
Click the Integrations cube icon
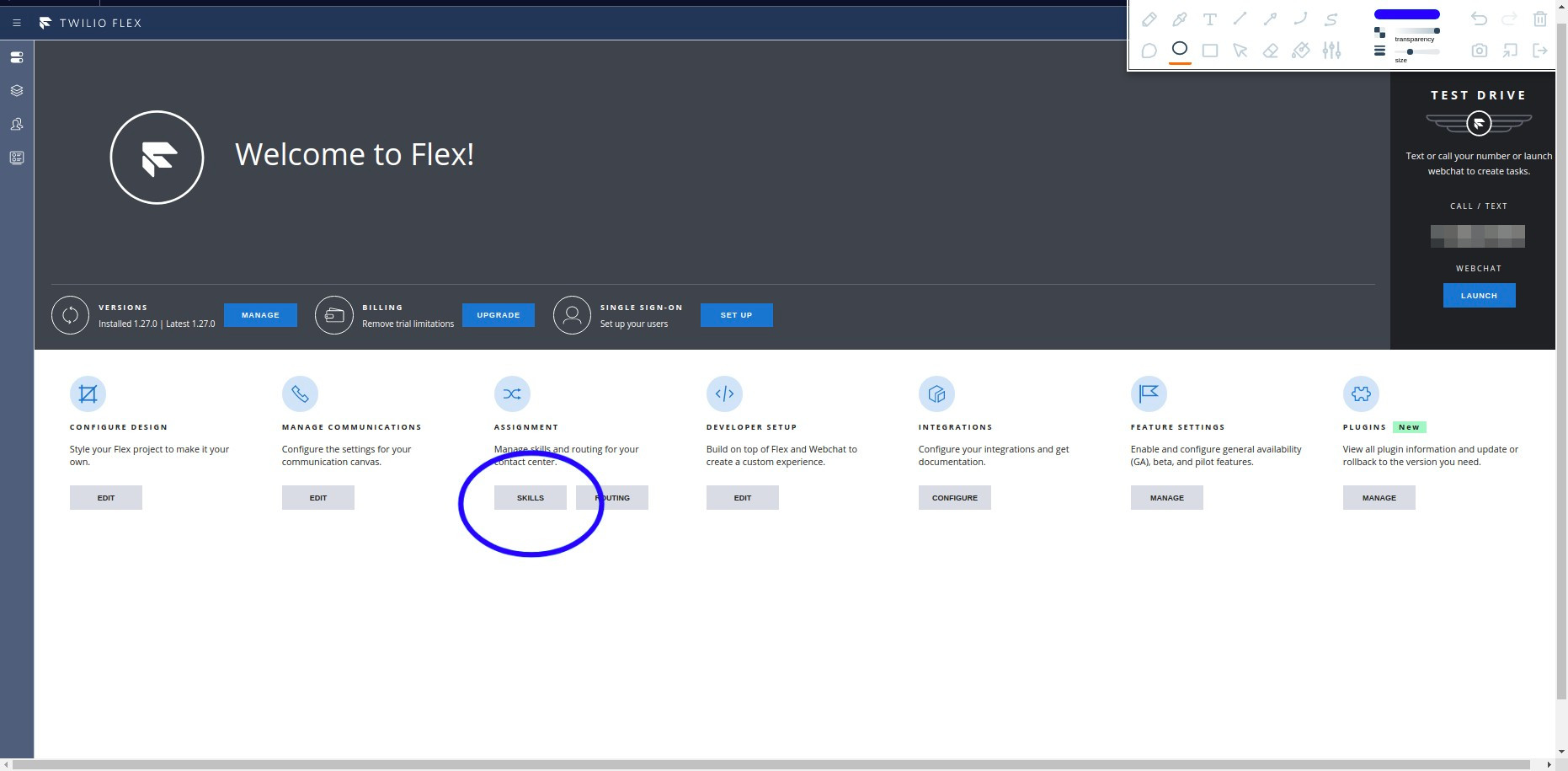936,394
